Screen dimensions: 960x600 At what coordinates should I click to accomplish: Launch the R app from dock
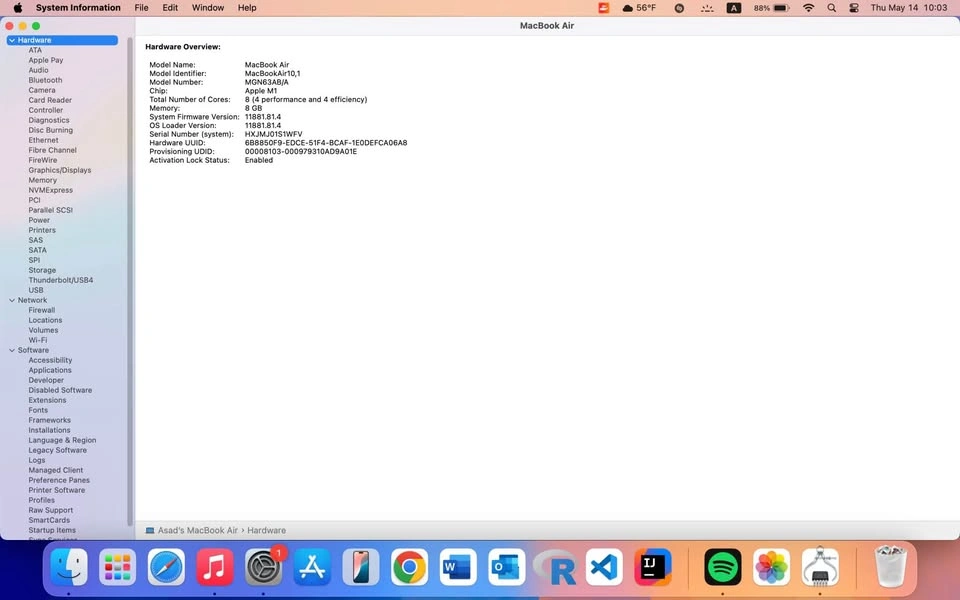(x=555, y=567)
